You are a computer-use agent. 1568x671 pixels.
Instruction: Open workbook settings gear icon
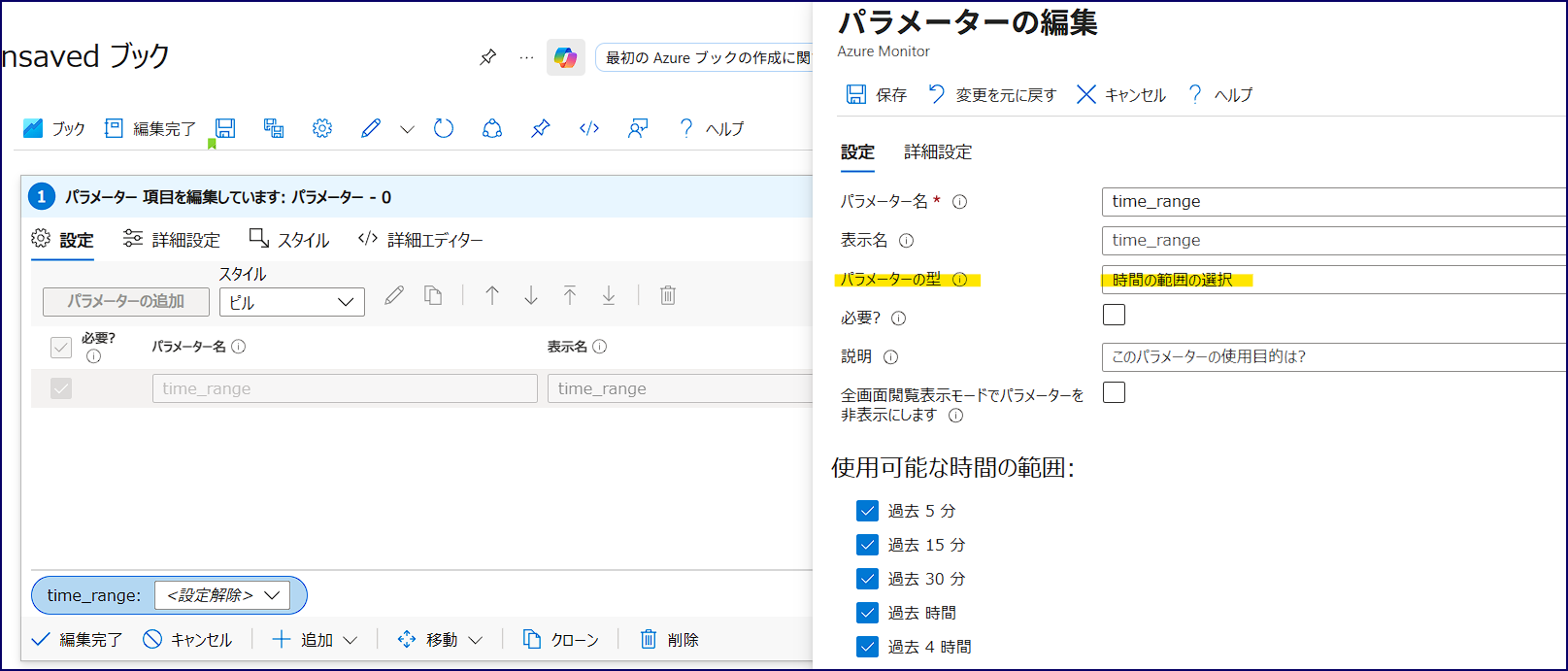[x=322, y=128]
